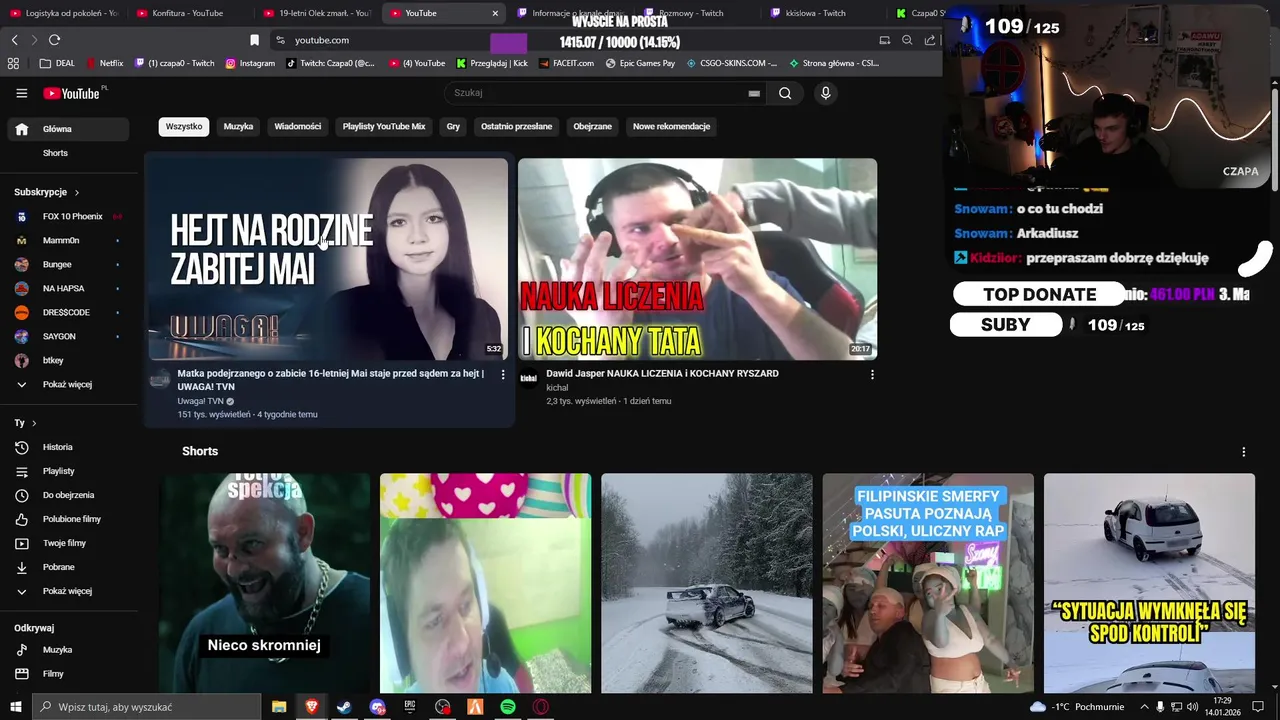The height and width of the screenshot is (720, 1280).
Task: Open the YouTube hamburger guide menu
Action: click(x=21, y=93)
